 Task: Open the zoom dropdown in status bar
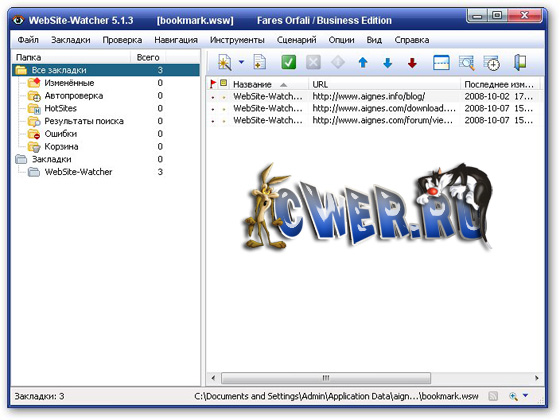coord(525,395)
